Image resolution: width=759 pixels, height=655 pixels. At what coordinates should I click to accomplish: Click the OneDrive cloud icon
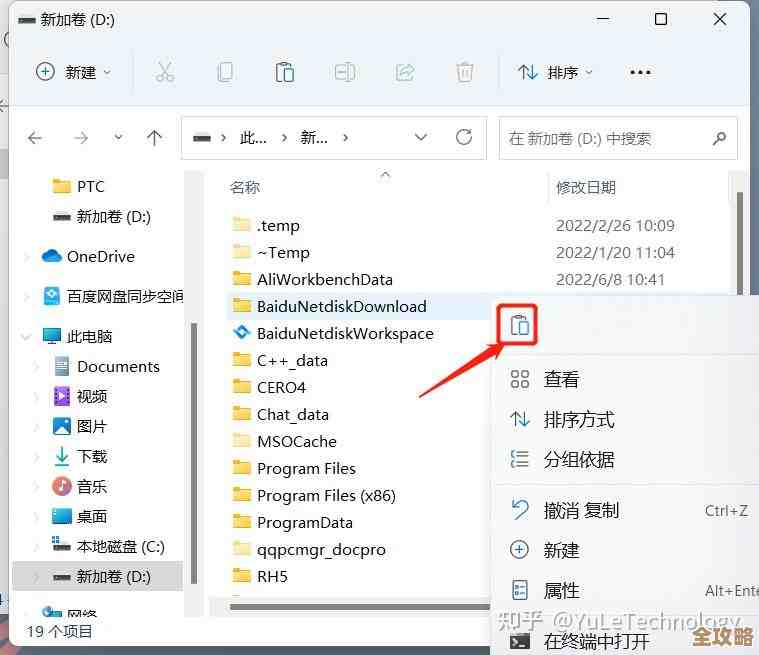click(x=52, y=256)
